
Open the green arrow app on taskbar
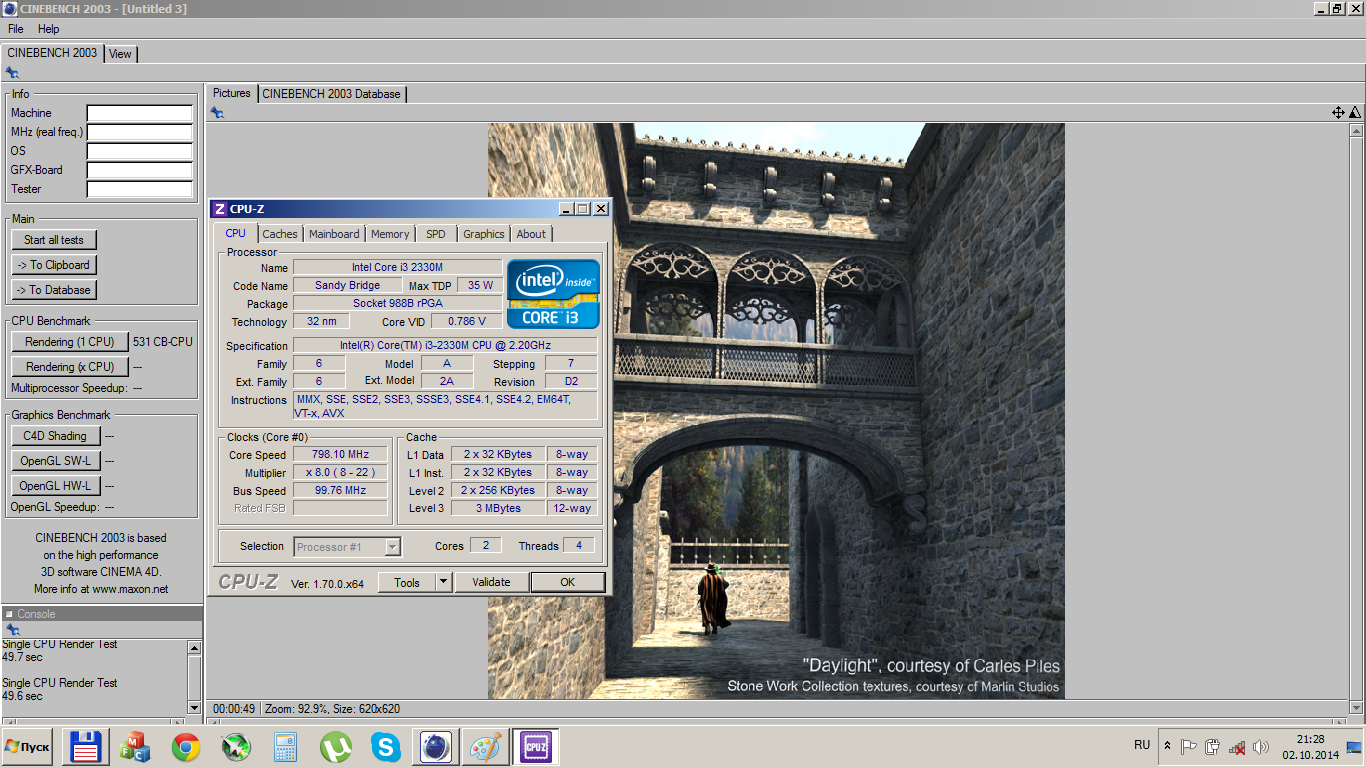point(235,747)
